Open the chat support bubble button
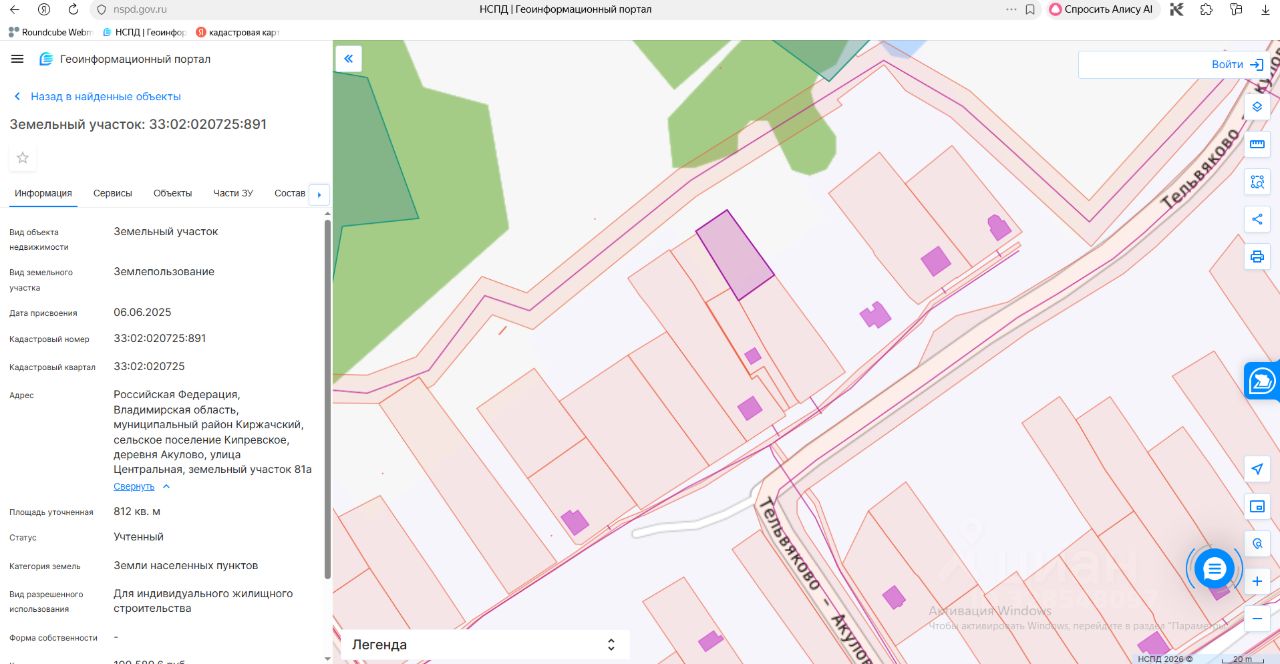 coord(1215,569)
